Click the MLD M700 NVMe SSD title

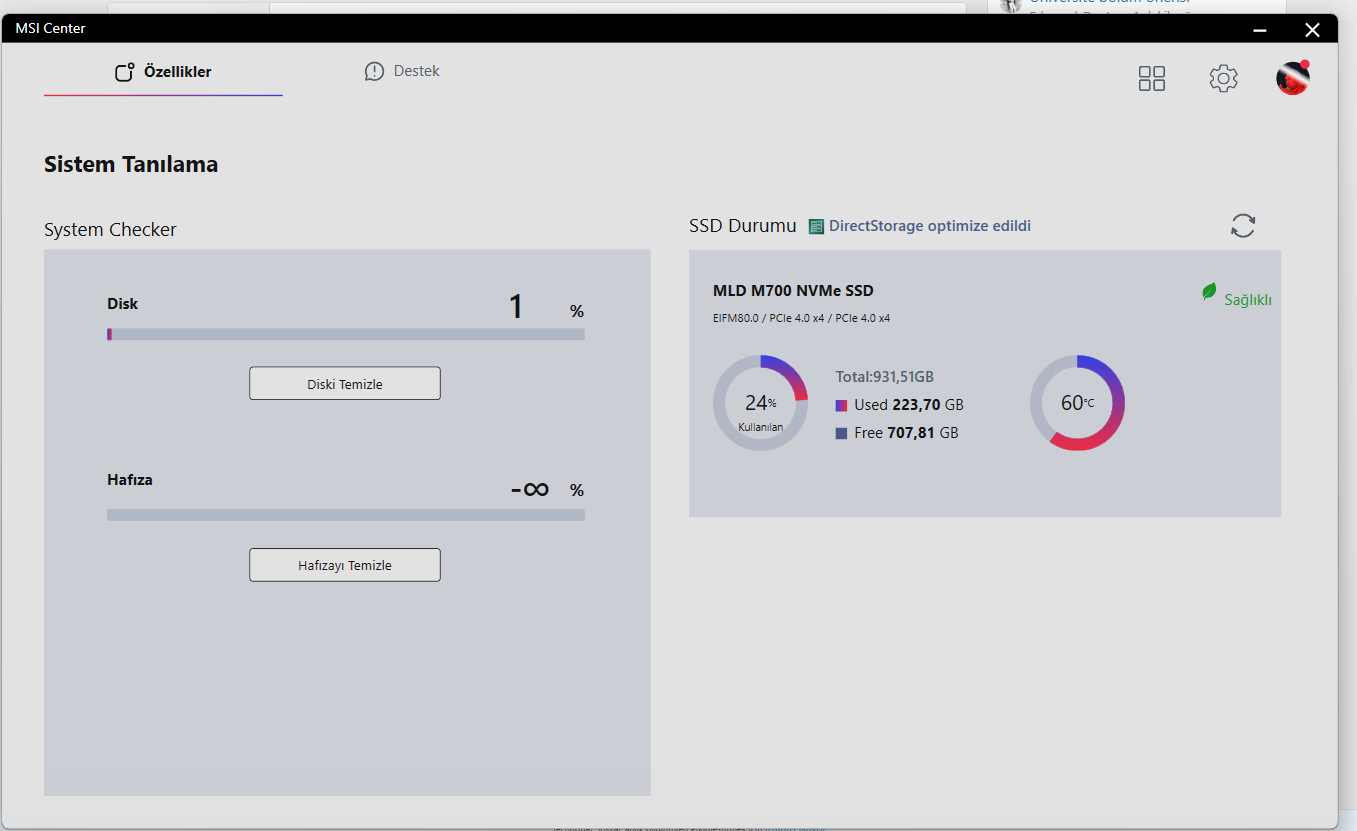point(793,291)
